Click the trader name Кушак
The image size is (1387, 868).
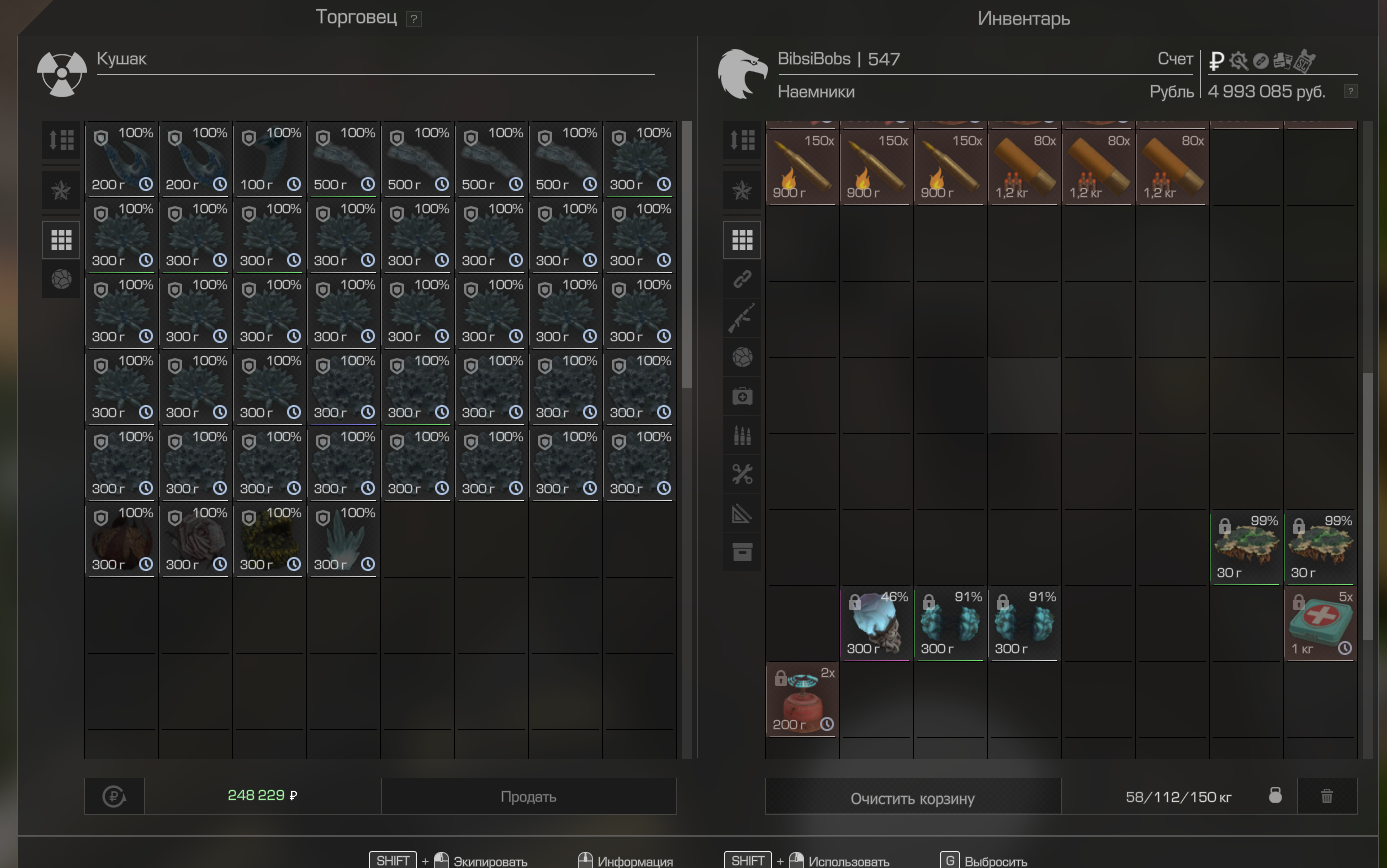[x=122, y=59]
